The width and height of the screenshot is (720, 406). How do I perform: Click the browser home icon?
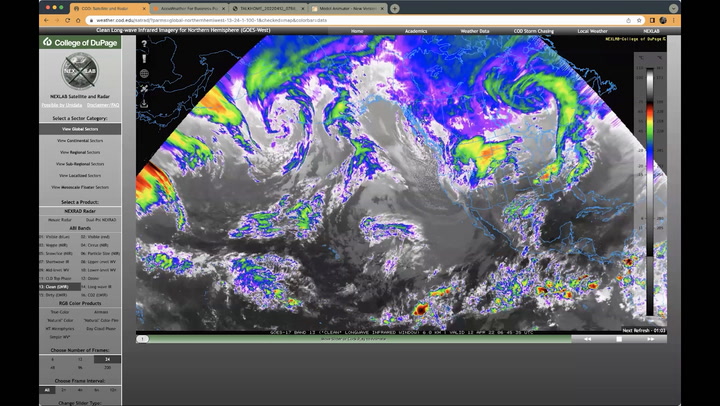click(78, 20)
